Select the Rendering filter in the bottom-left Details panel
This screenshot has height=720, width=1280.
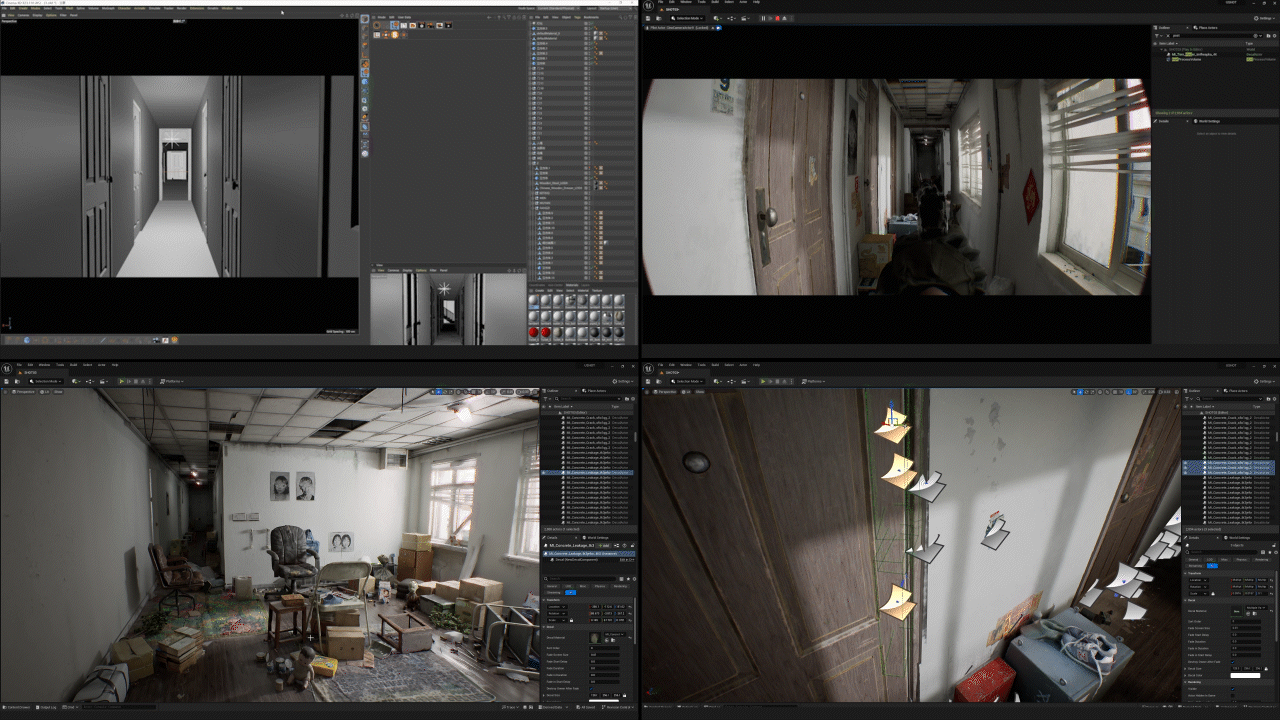point(620,586)
